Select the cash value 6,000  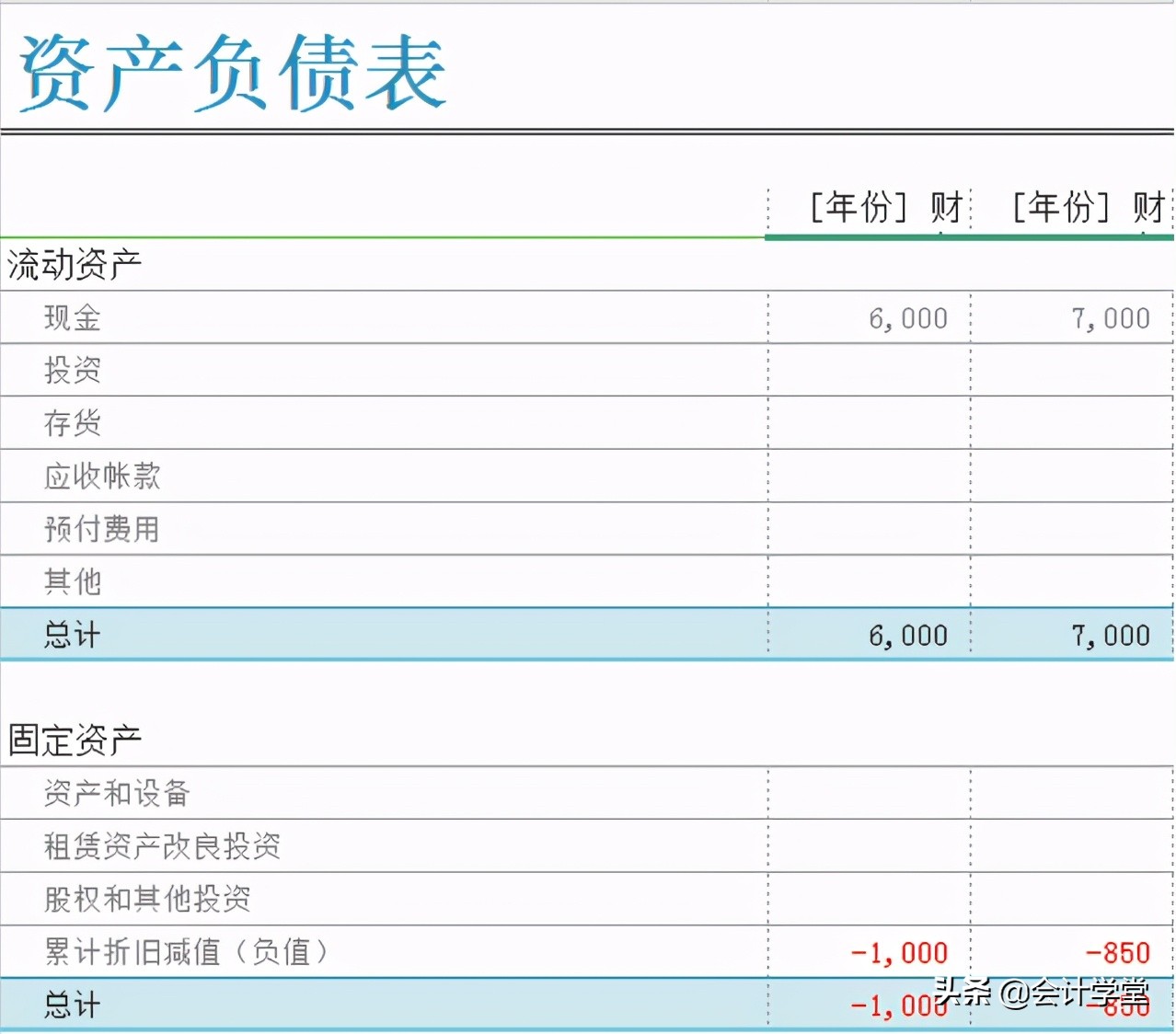(x=908, y=316)
